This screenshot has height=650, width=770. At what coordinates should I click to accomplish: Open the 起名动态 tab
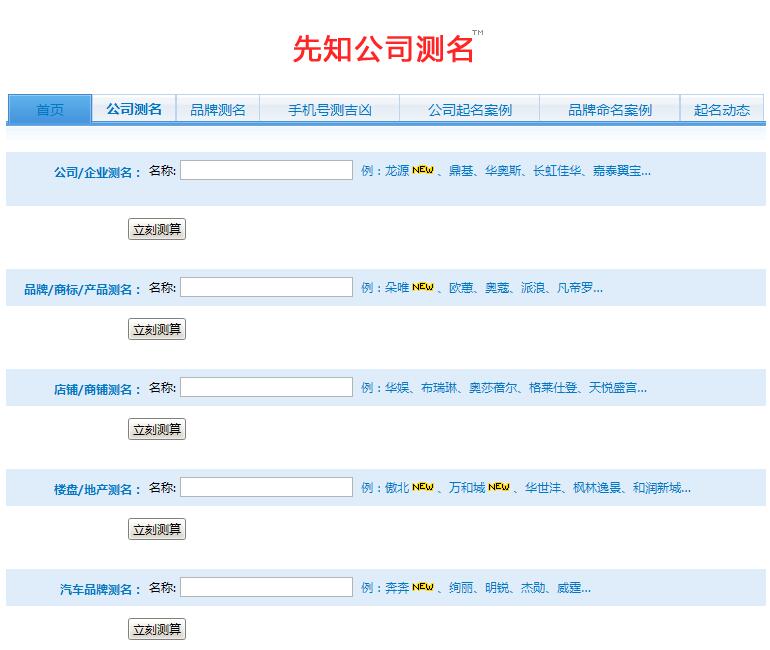(x=721, y=109)
